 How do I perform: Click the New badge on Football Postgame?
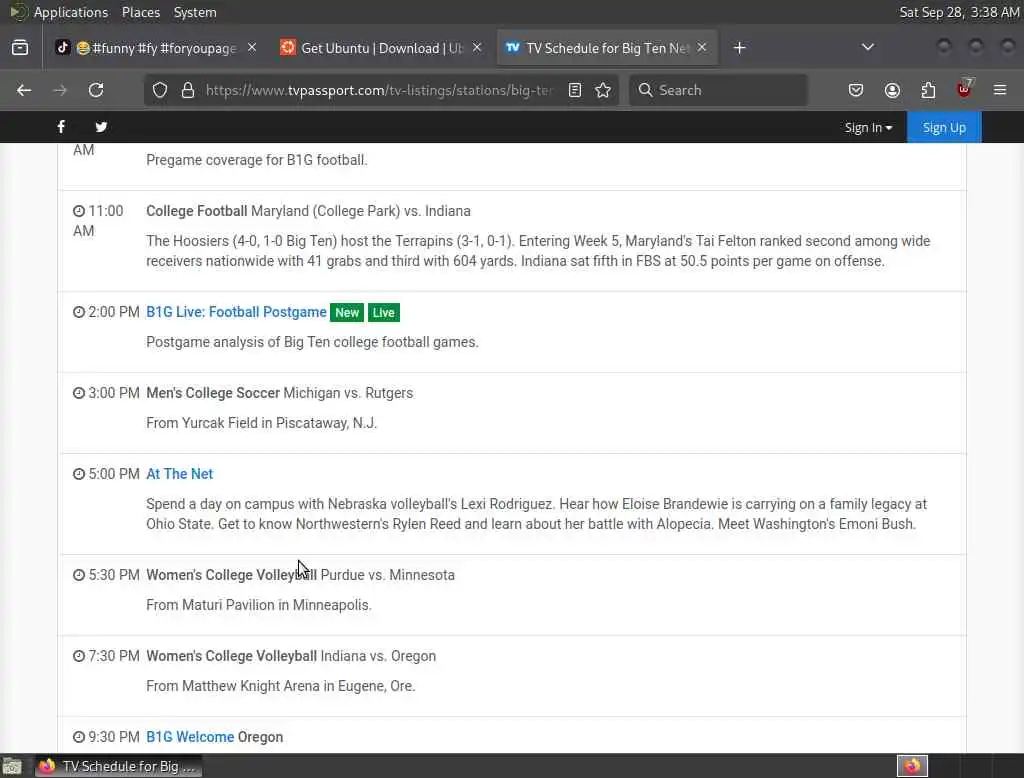click(347, 313)
